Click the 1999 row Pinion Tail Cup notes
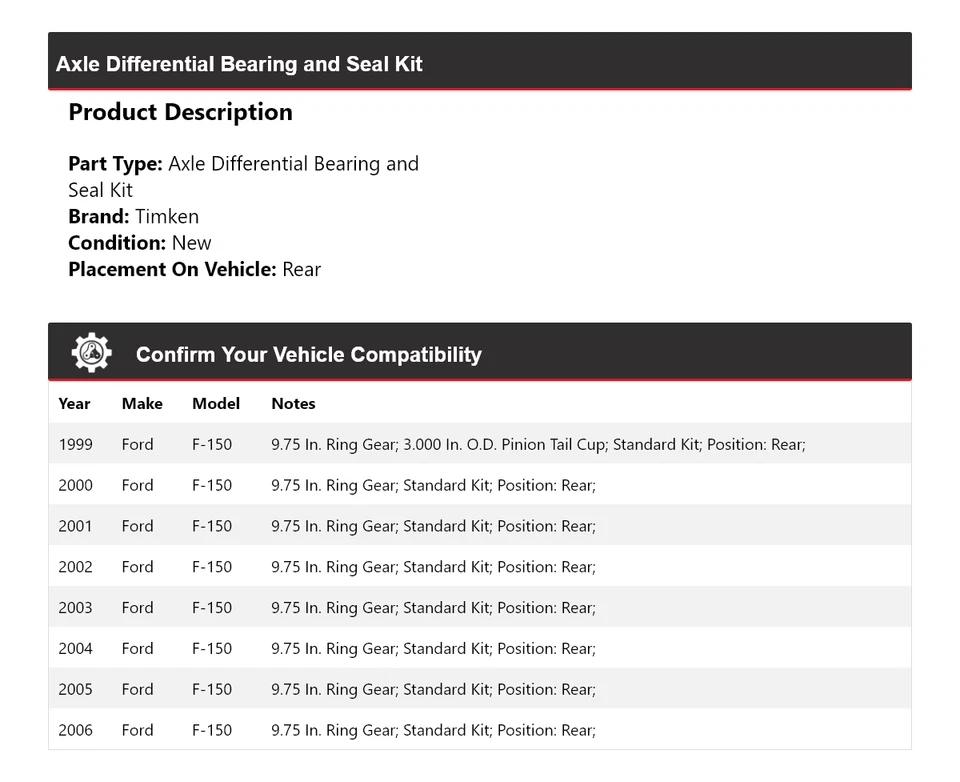The width and height of the screenshot is (960, 782). pos(538,444)
